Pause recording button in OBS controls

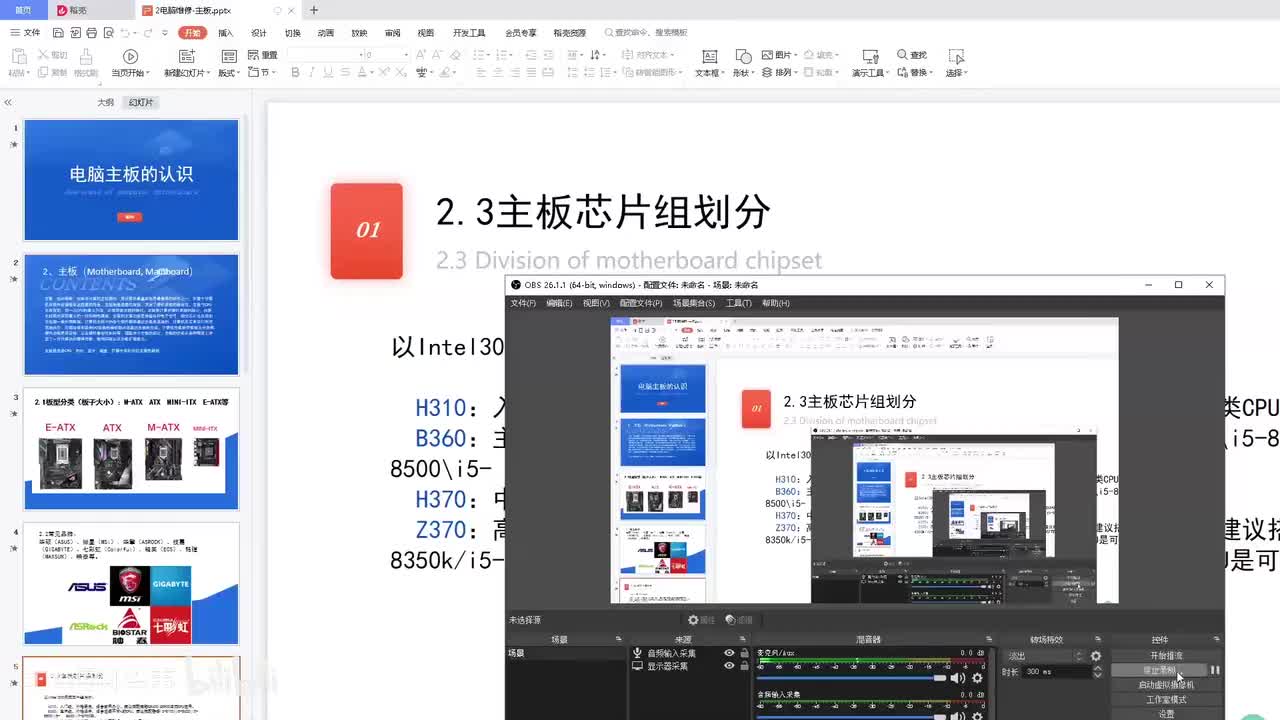point(1215,670)
